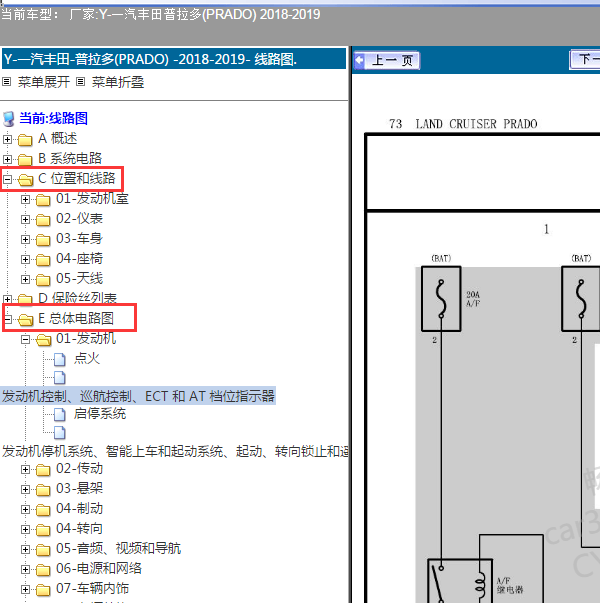Click the 点火 document icon
This screenshot has width=600, height=603.
(60, 360)
